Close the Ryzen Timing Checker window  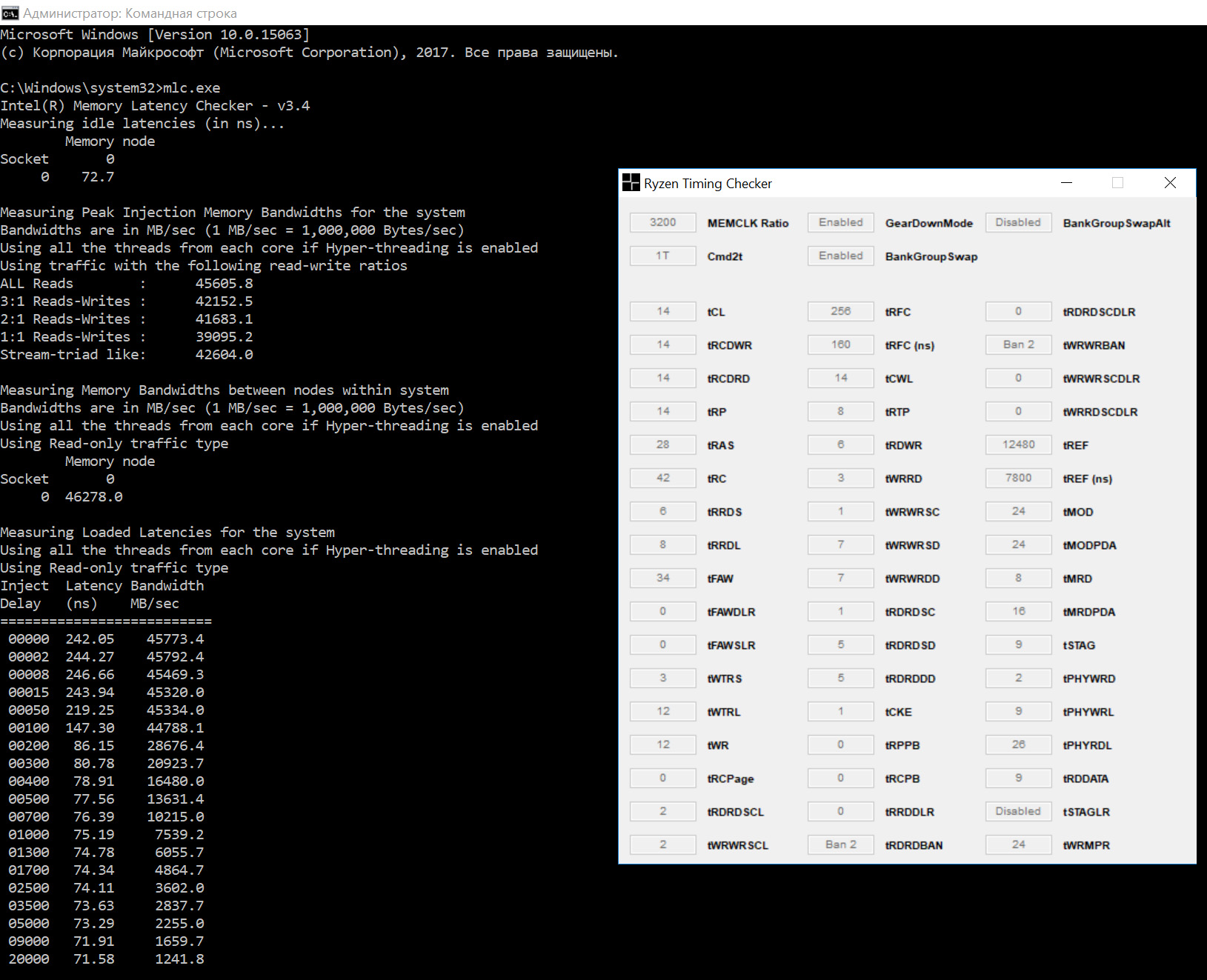coord(1170,183)
